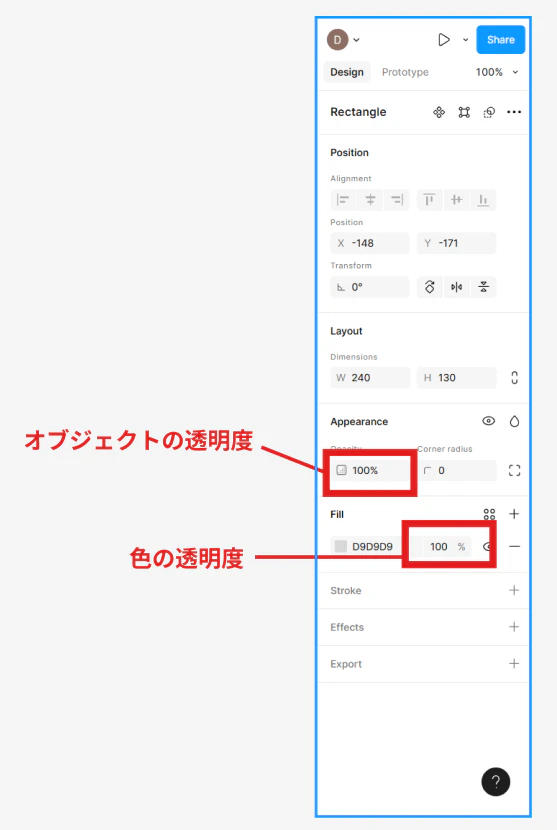Click the user avatar D

point(337,40)
